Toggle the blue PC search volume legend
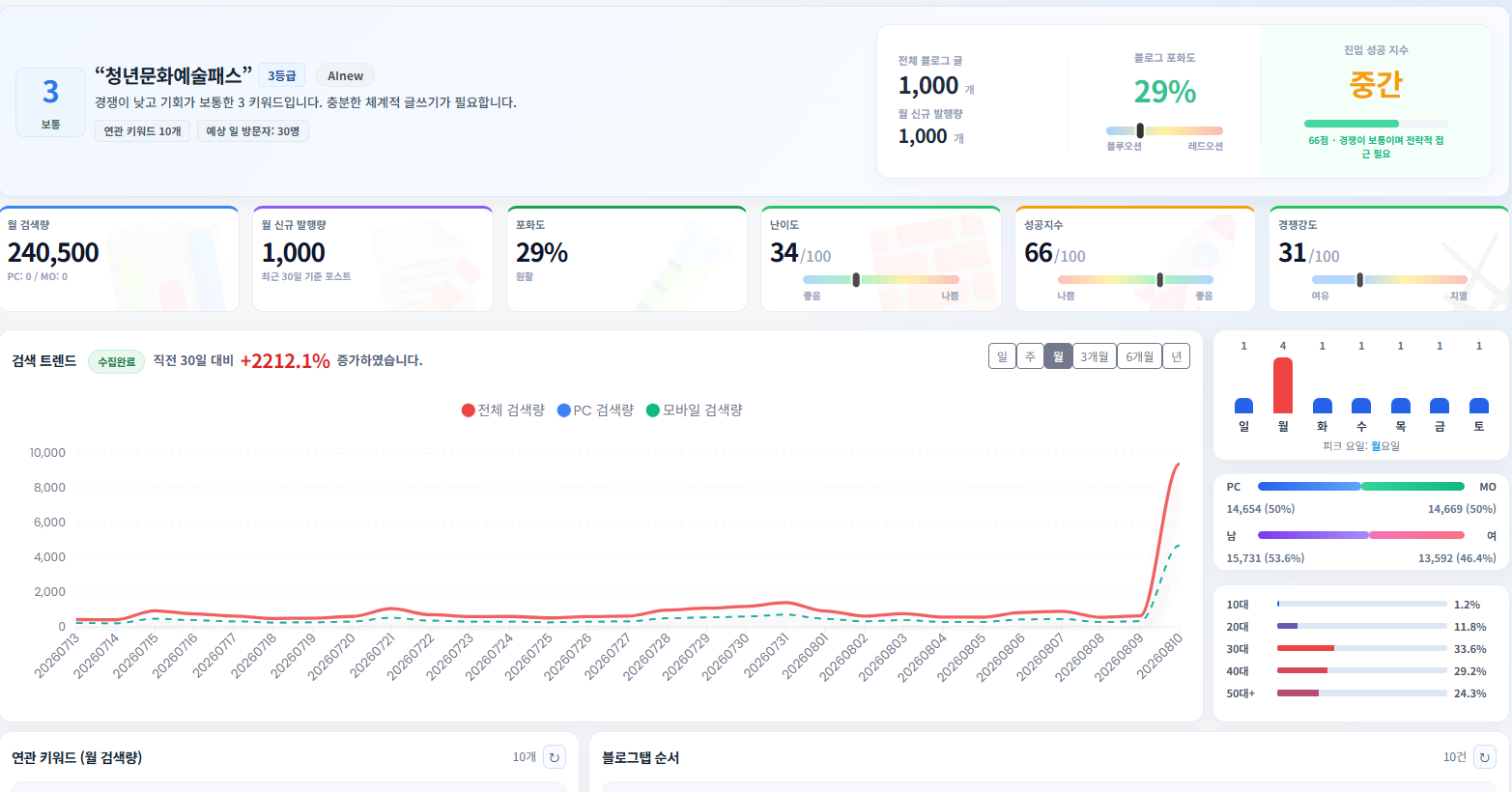Viewport: 1512px width, 792px height. point(596,410)
